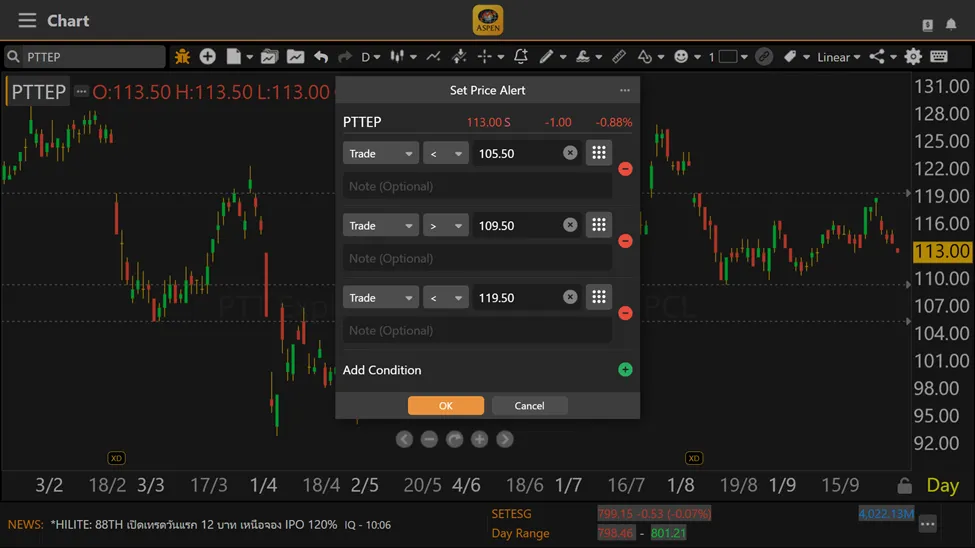The width and height of the screenshot is (975, 548).
Task: Open the hamburger menu next to Chart
Action: (27, 21)
